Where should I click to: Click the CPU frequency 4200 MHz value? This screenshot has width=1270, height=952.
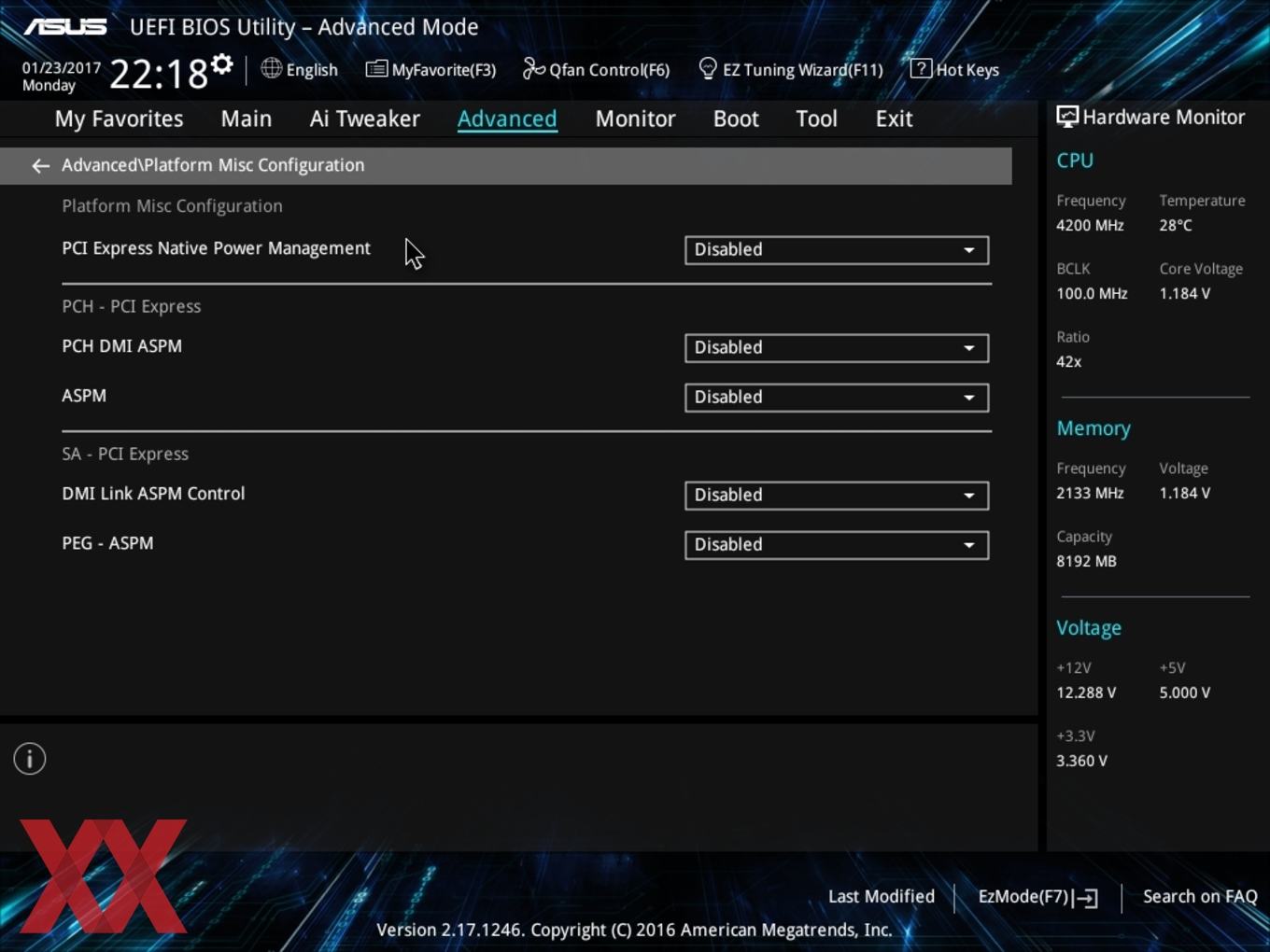click(1090, 225)
